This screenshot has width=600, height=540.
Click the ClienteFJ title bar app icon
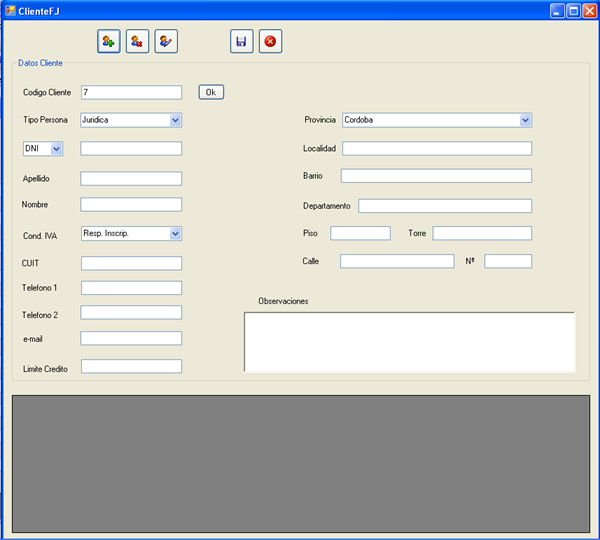(x=10, y=10)
